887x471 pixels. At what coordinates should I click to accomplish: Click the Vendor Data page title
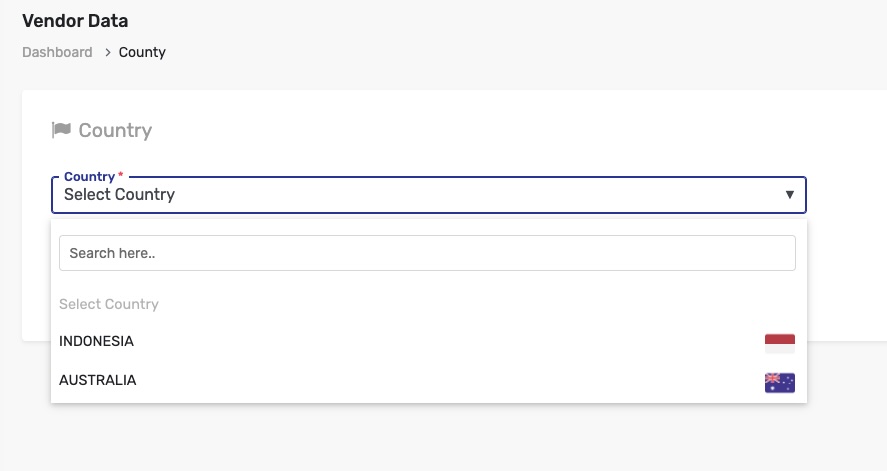click(75, 20)
